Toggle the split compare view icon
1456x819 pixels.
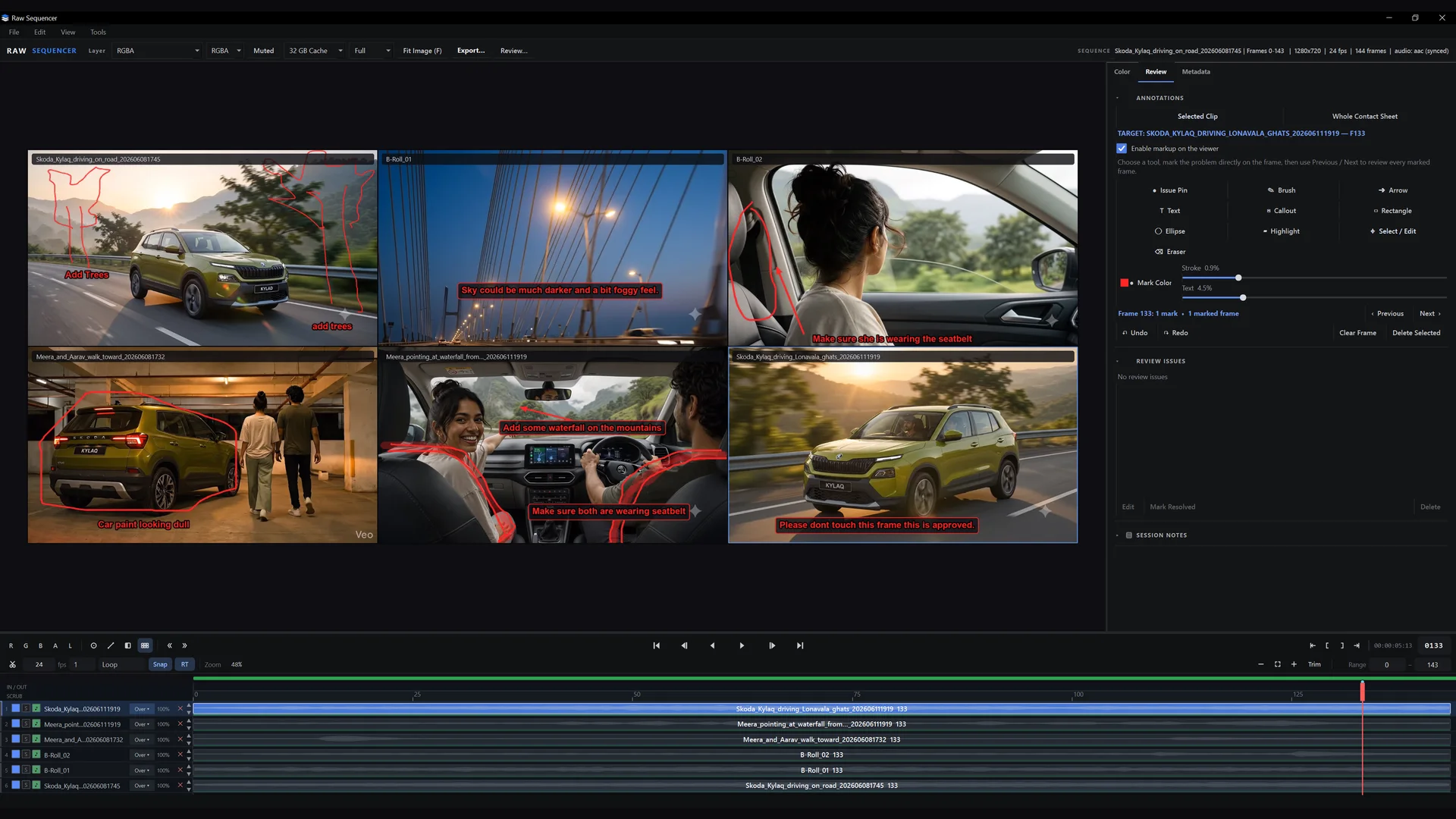pyautogui.click(x=127, y=645)
